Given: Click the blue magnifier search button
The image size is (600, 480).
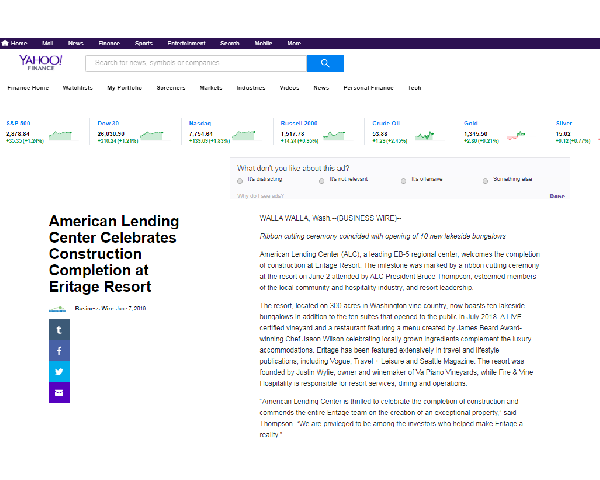Looking at the screenshot, I should (x=325, y=63).
